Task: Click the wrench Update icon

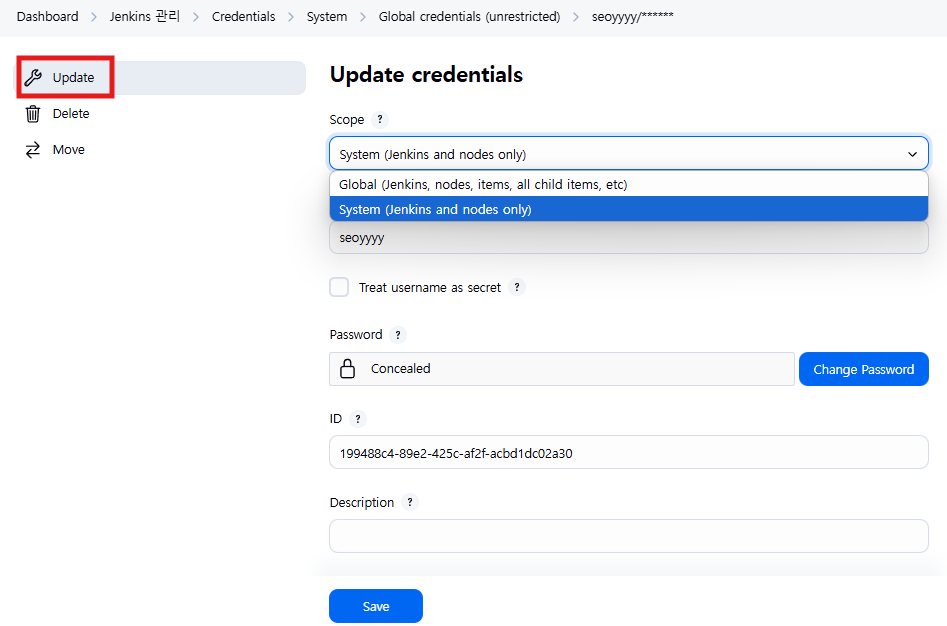Action: (x=33, y=77)
